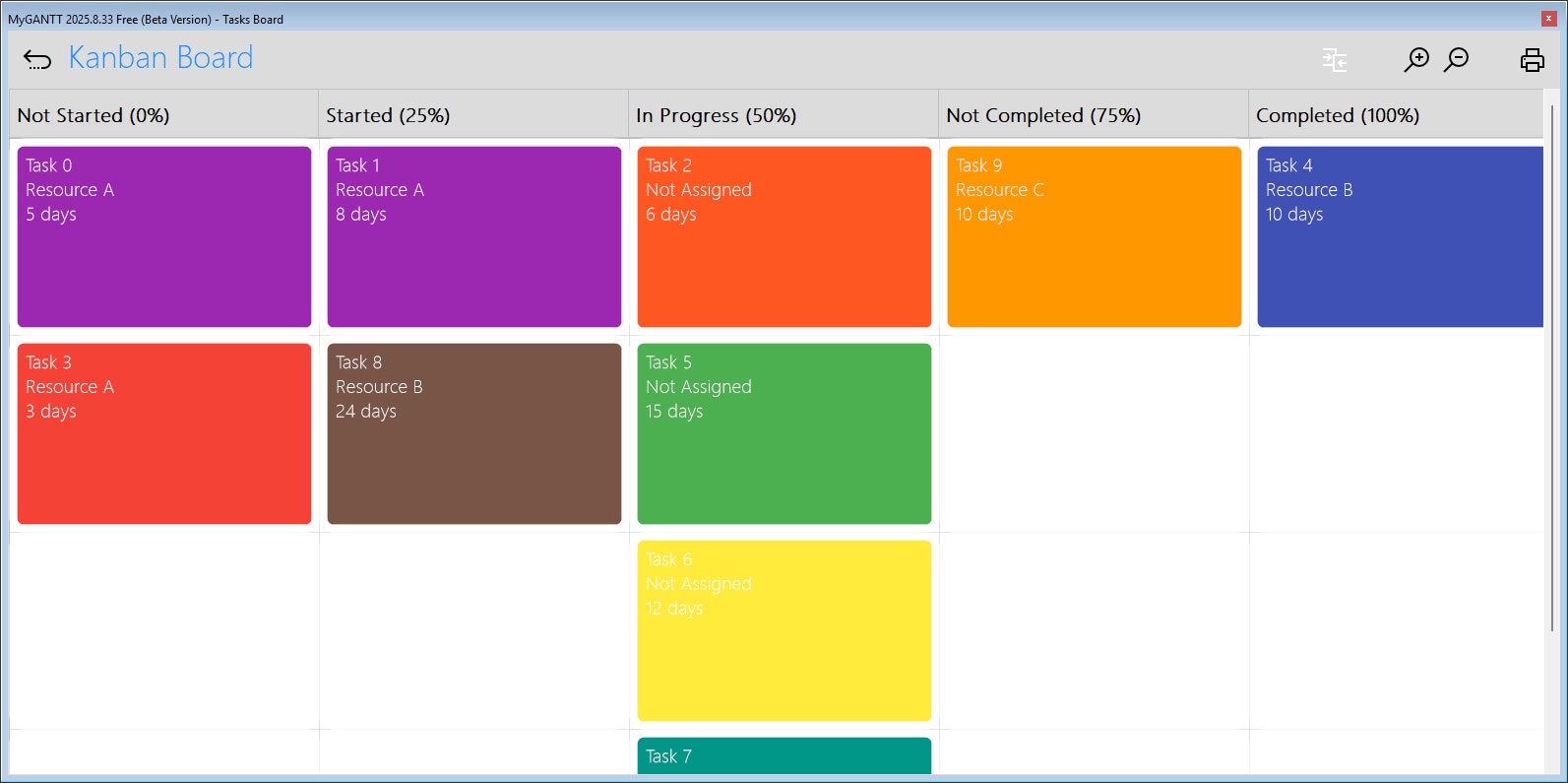This screenshot has width=1568, height=783.
Task: Select the Task 7 teal card
Action: [784, 755]
